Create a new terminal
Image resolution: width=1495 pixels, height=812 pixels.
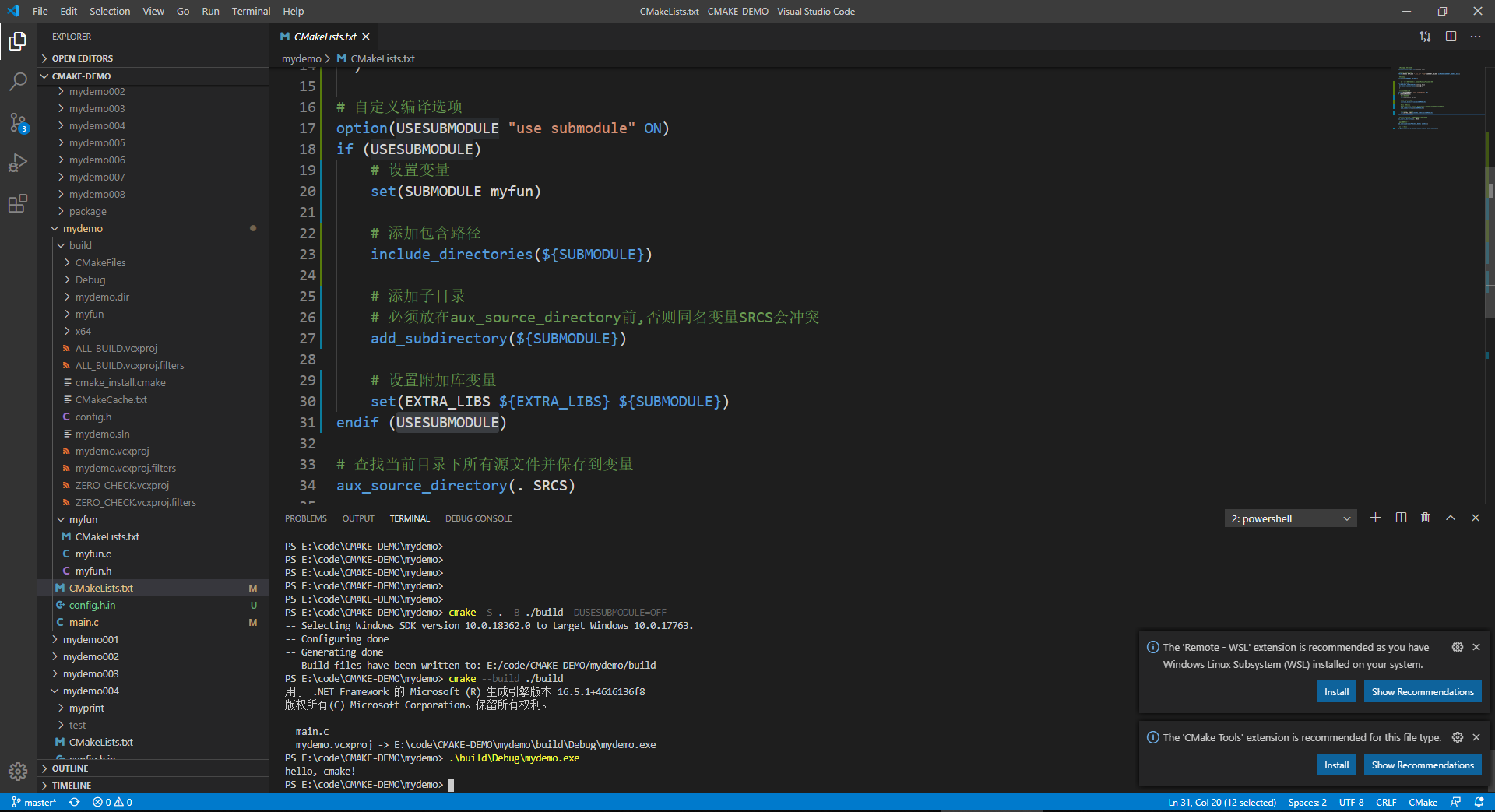(1375, 518)
